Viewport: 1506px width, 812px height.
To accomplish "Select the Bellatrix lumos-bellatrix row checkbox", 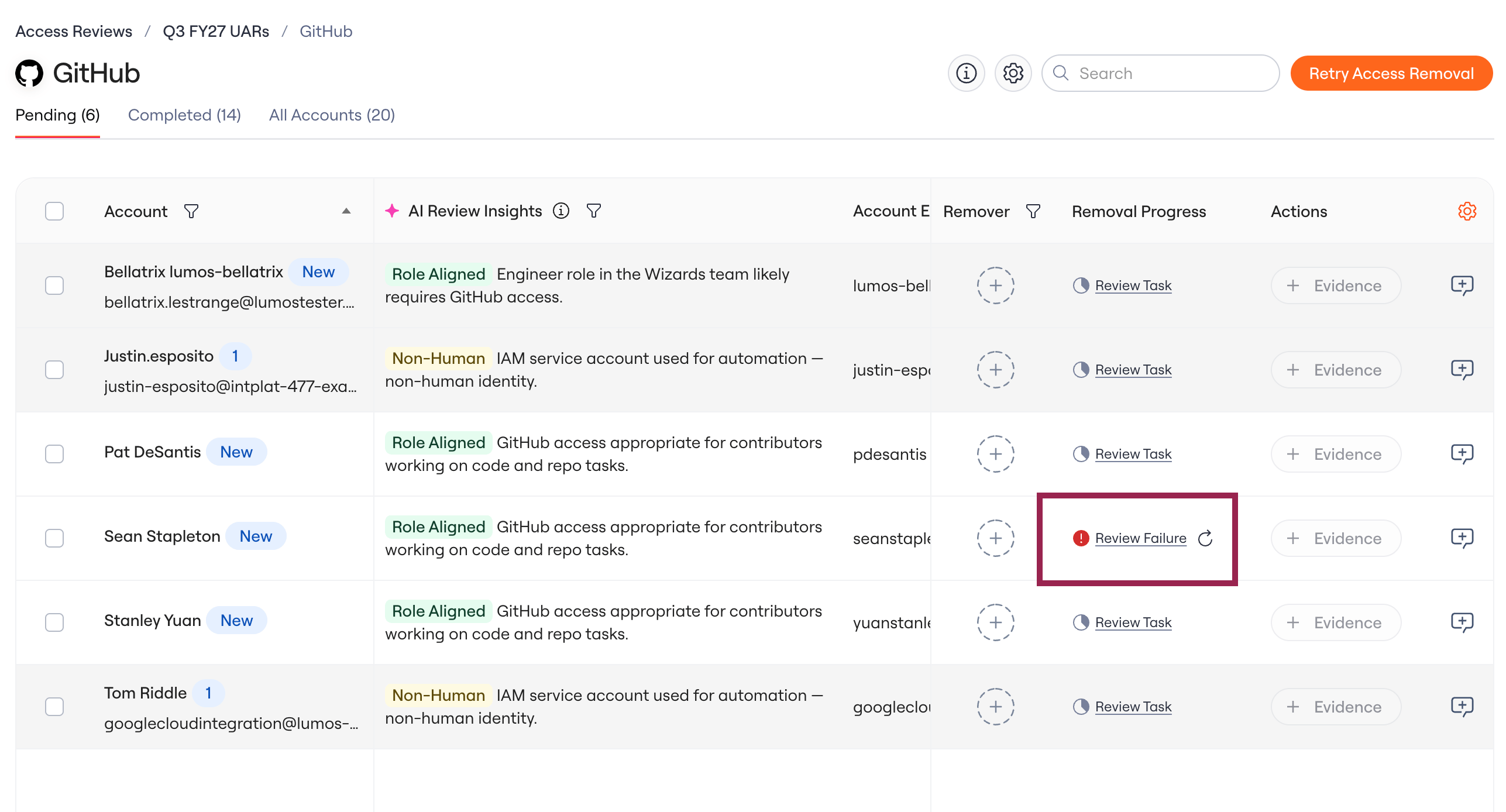I will [54, 285].
